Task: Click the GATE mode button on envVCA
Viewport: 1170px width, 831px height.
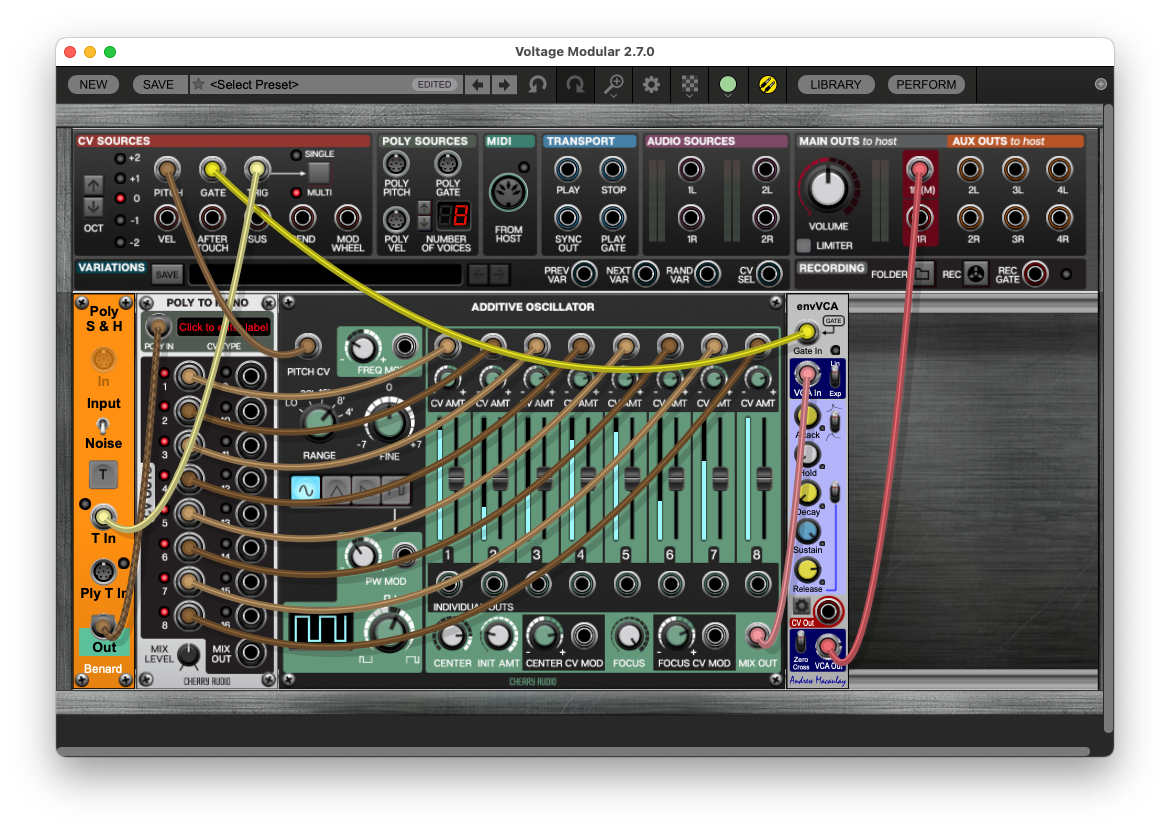Action: tap(833, 321)
